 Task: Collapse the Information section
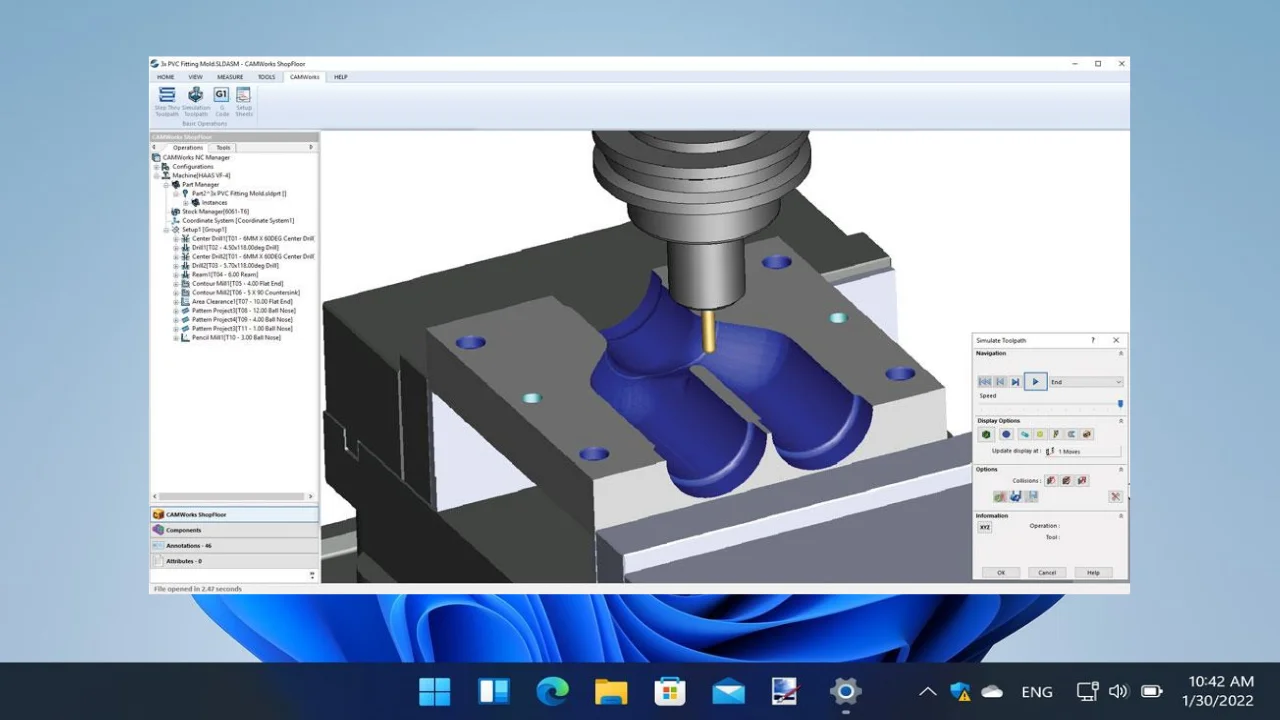tap(1120, 516)
